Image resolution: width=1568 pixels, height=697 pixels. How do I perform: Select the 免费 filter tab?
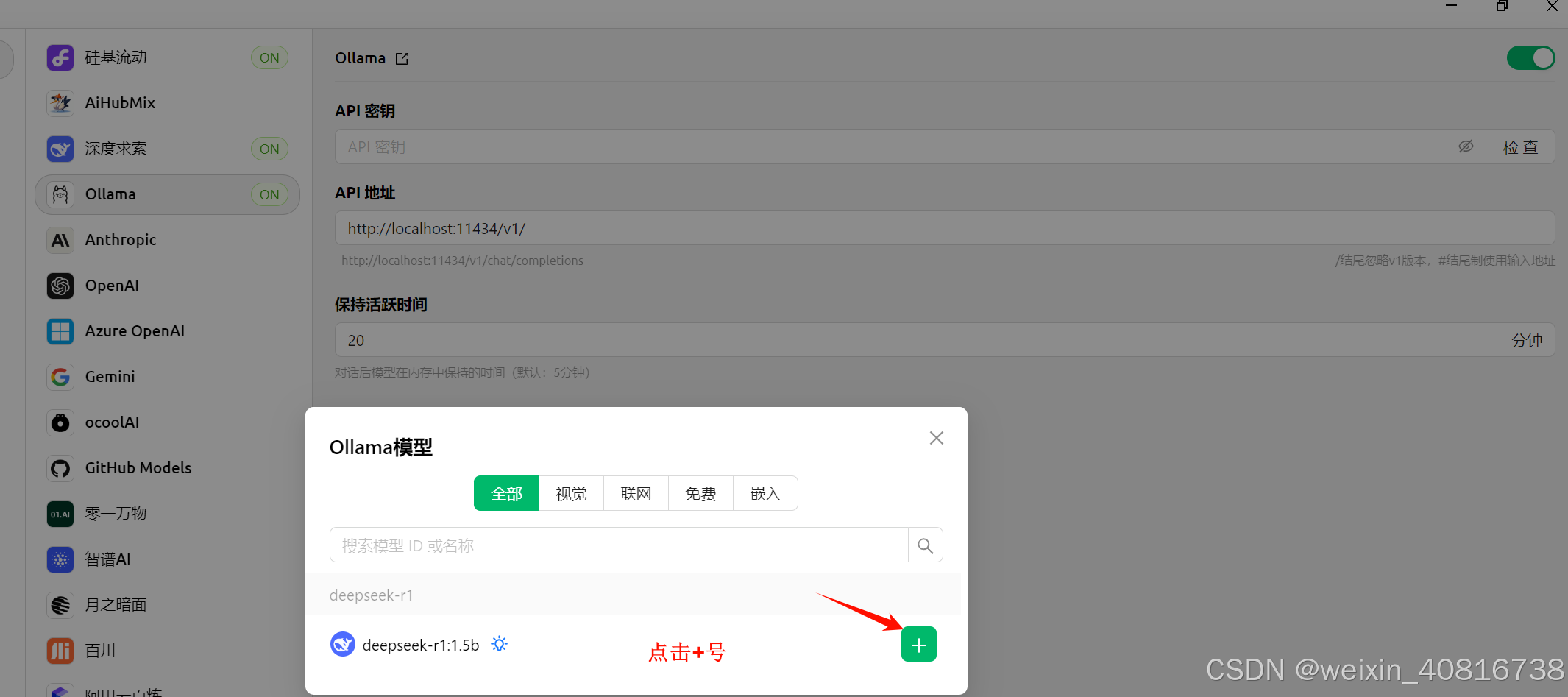tap(700, 493)
